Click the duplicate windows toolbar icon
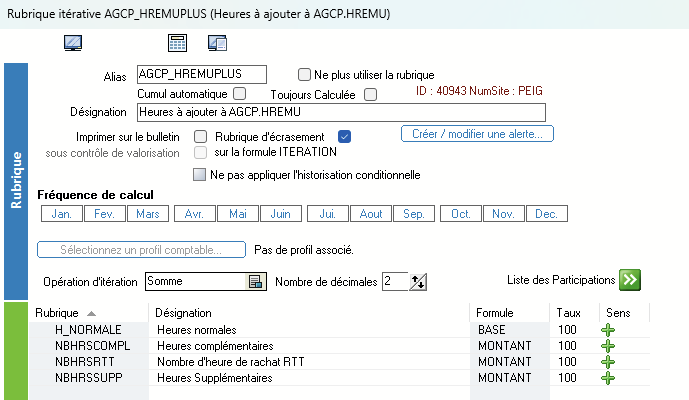The height and width of the screenshot is (400, 689). [x=218, y=43]
